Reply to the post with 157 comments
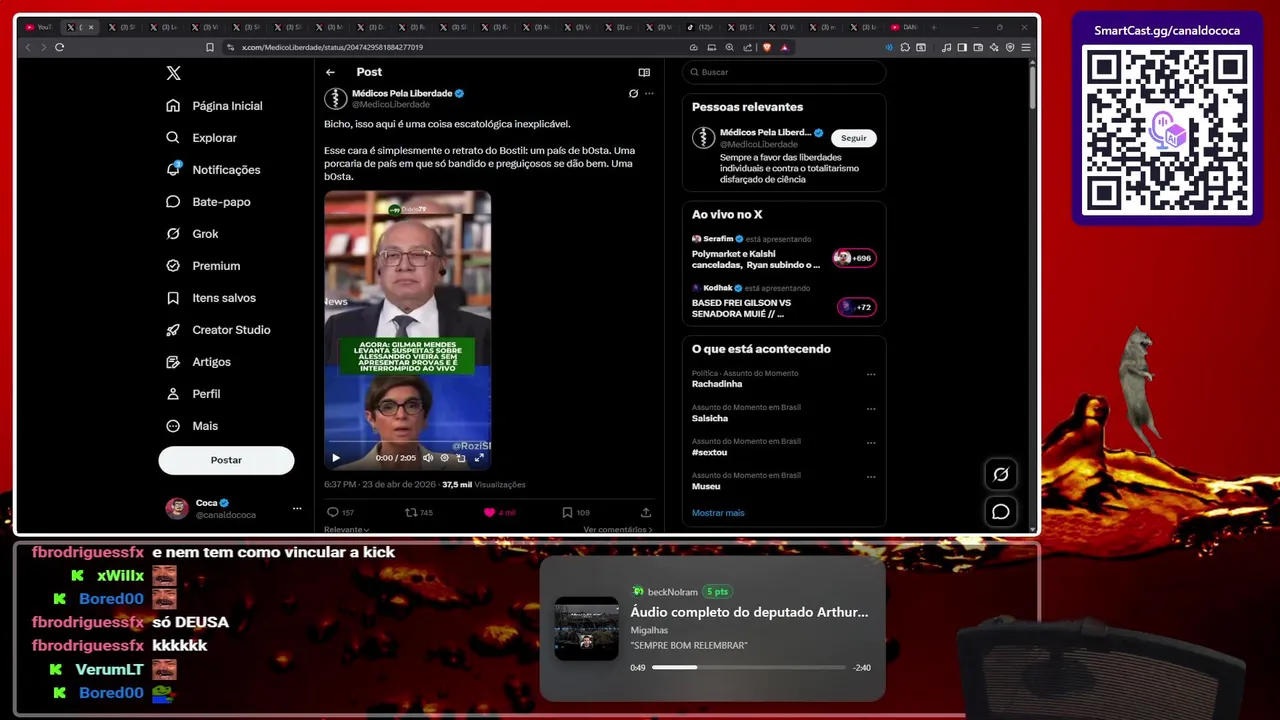This screenshot has height=720, width=1280. click(x=341, y=512)
